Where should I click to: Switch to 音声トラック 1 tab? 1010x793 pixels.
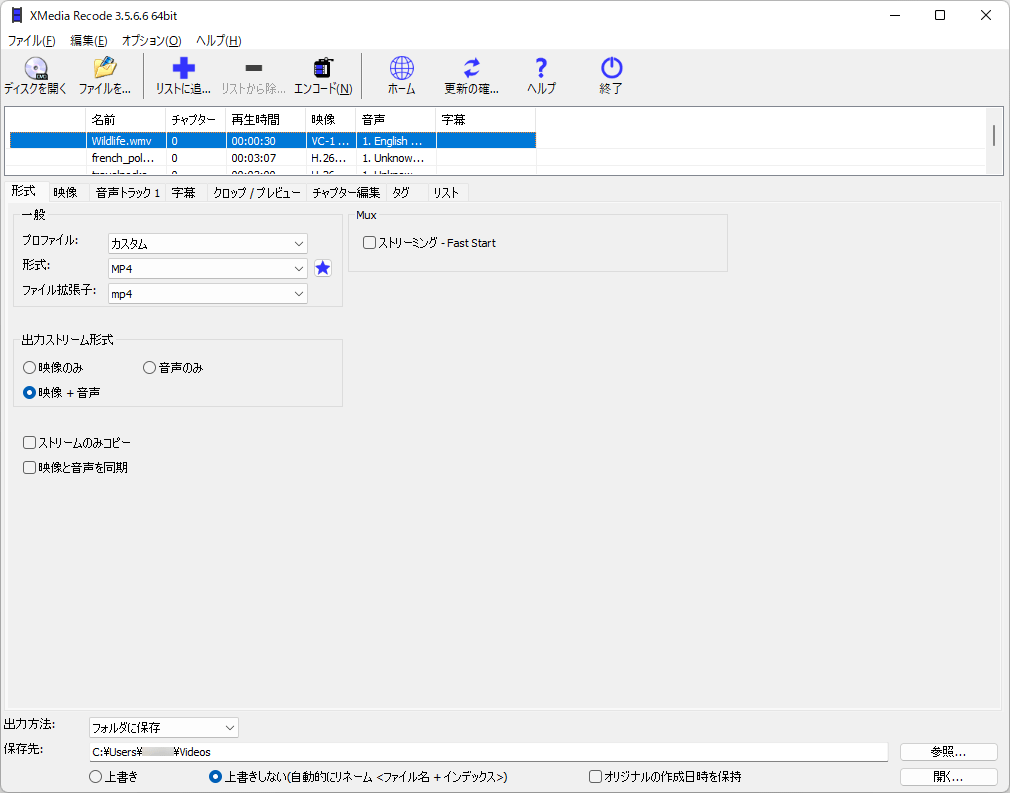click(128, 193)
